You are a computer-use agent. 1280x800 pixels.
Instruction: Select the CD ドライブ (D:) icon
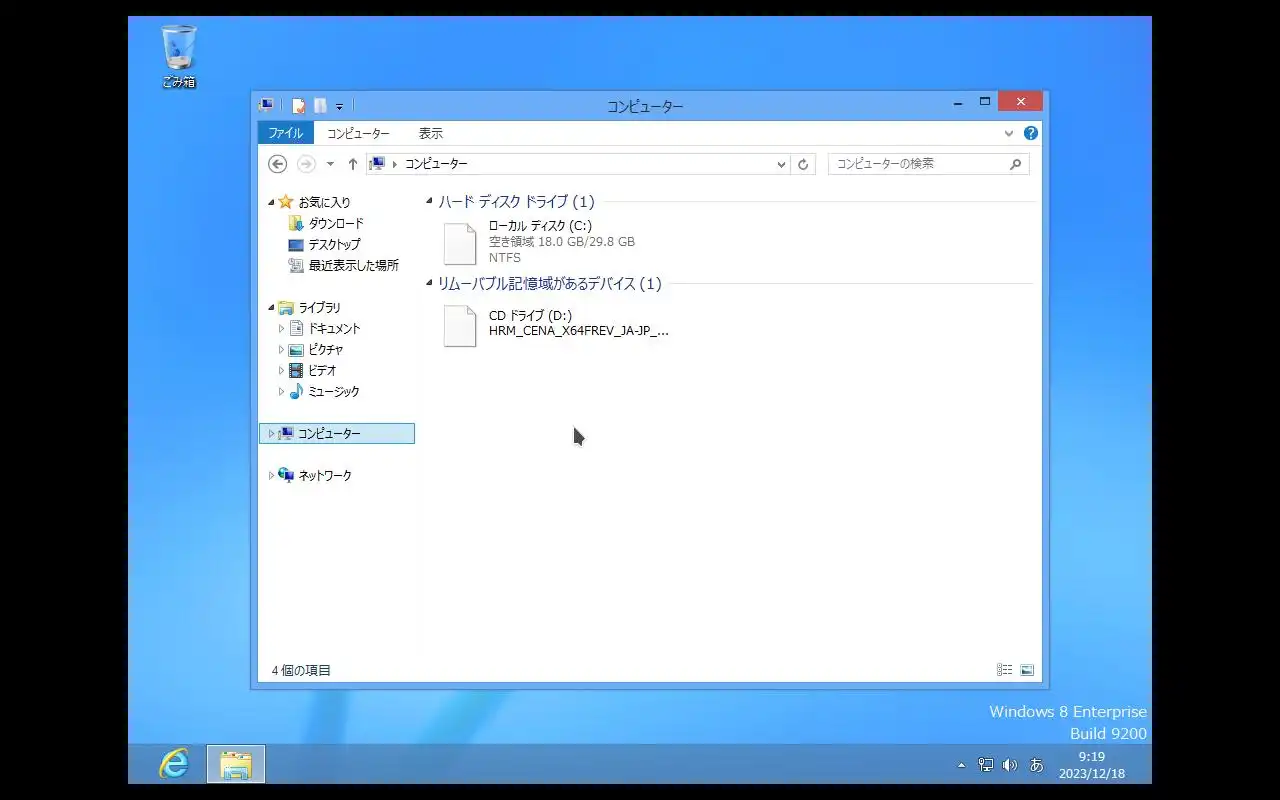(x=460, y=326)
